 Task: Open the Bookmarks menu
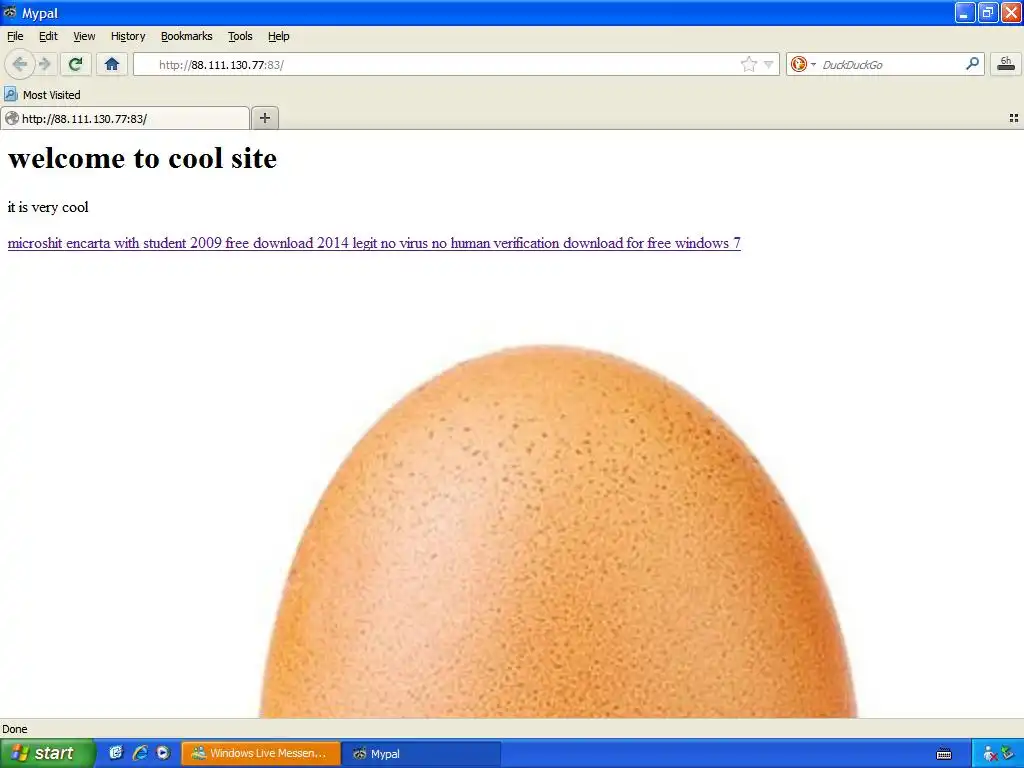point(187,36)
